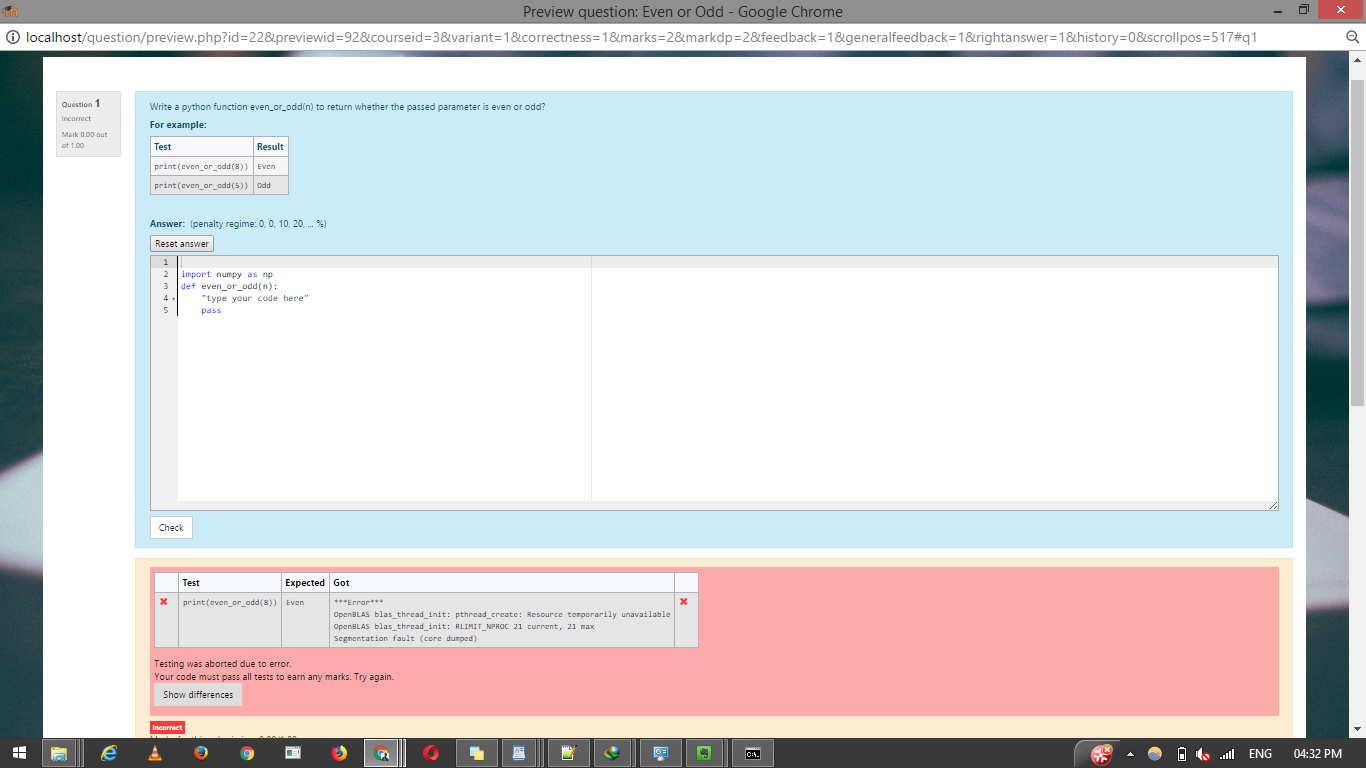Screen dimensions: 1366x768
Task: Click the 'Odd' result cell
Action: (270, 185)
